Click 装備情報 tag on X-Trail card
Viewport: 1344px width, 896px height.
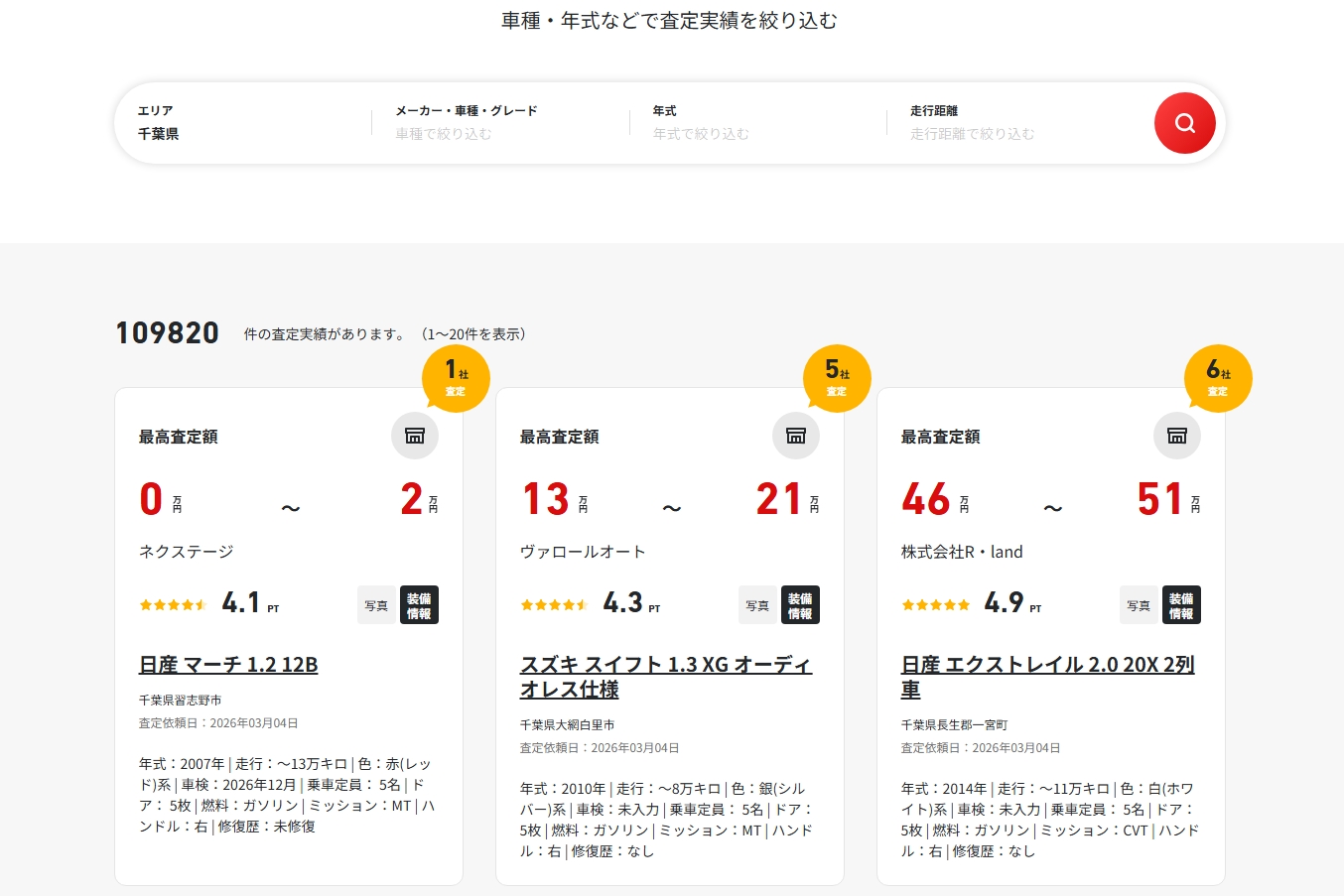1181,605
